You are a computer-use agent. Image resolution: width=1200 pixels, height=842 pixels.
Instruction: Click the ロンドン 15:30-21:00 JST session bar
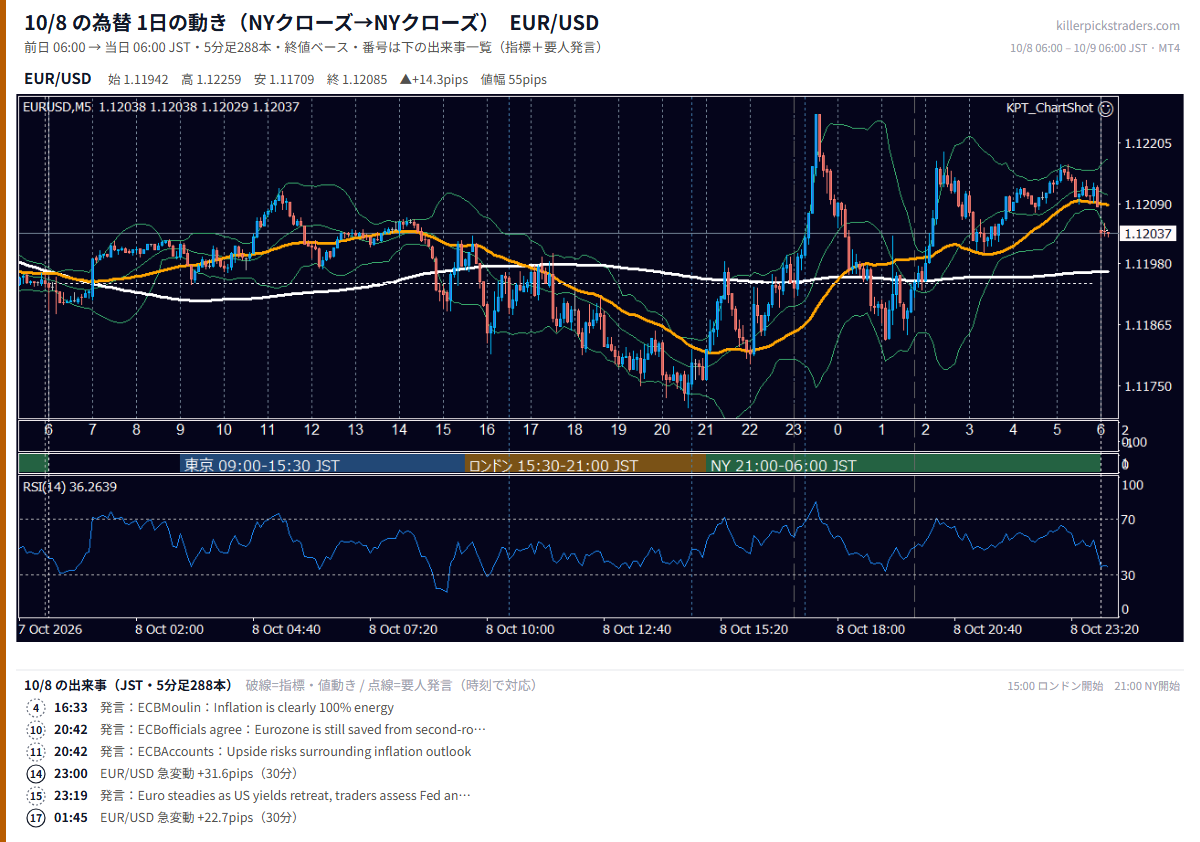[x=586, y=465]
